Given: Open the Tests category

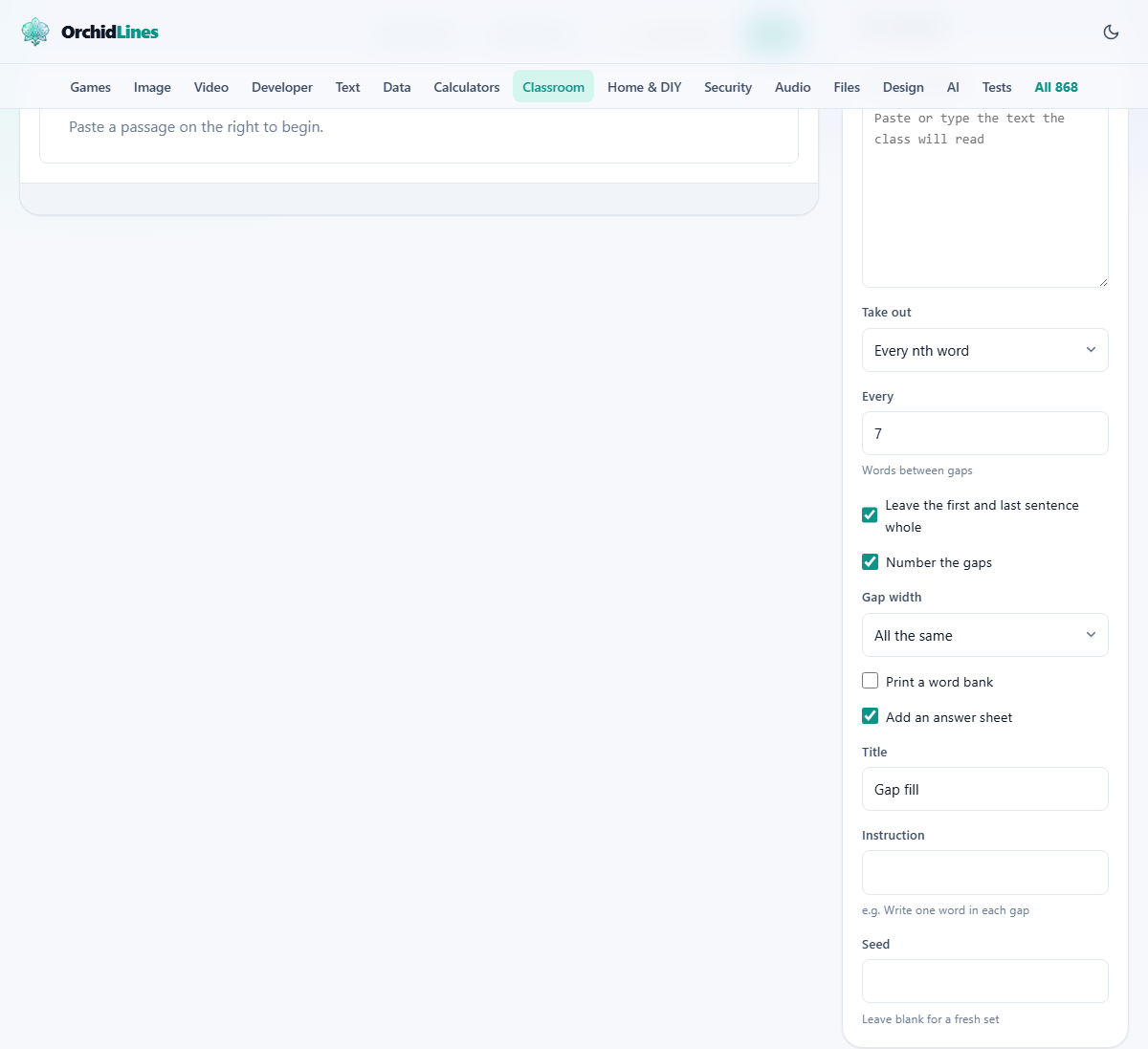Looking at the screenshot, I should (997, 87).
